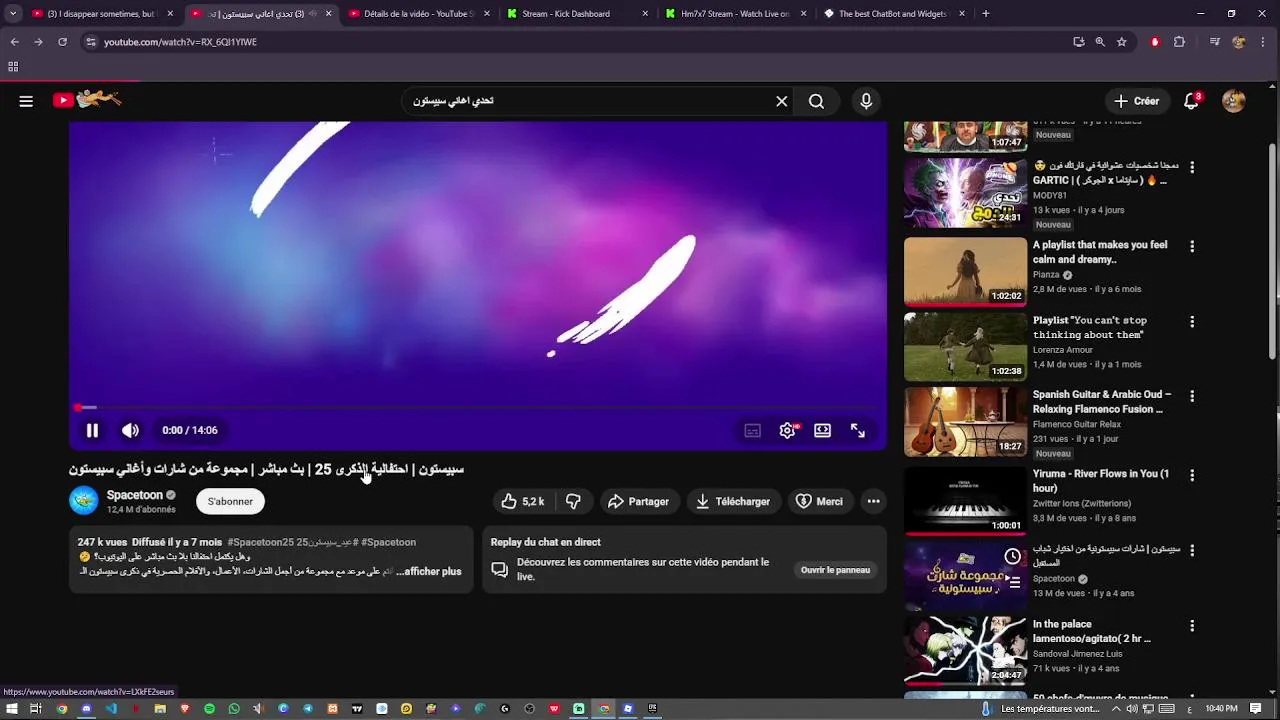Open options for Yiruma River Flows

(x=1191, y=475)
